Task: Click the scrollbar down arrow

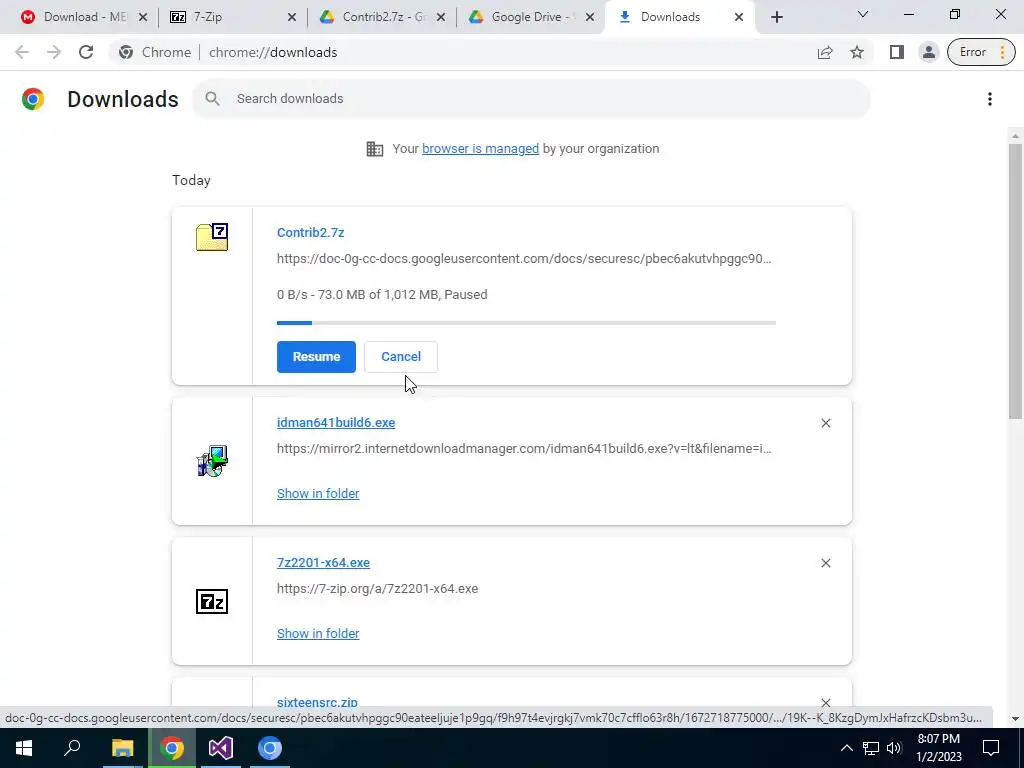Action: 1015,719
